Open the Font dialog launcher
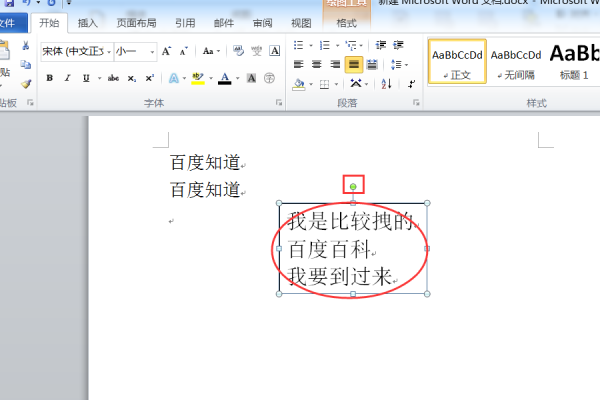This screenshot has width=600, height=400. (x=279, y=103)
